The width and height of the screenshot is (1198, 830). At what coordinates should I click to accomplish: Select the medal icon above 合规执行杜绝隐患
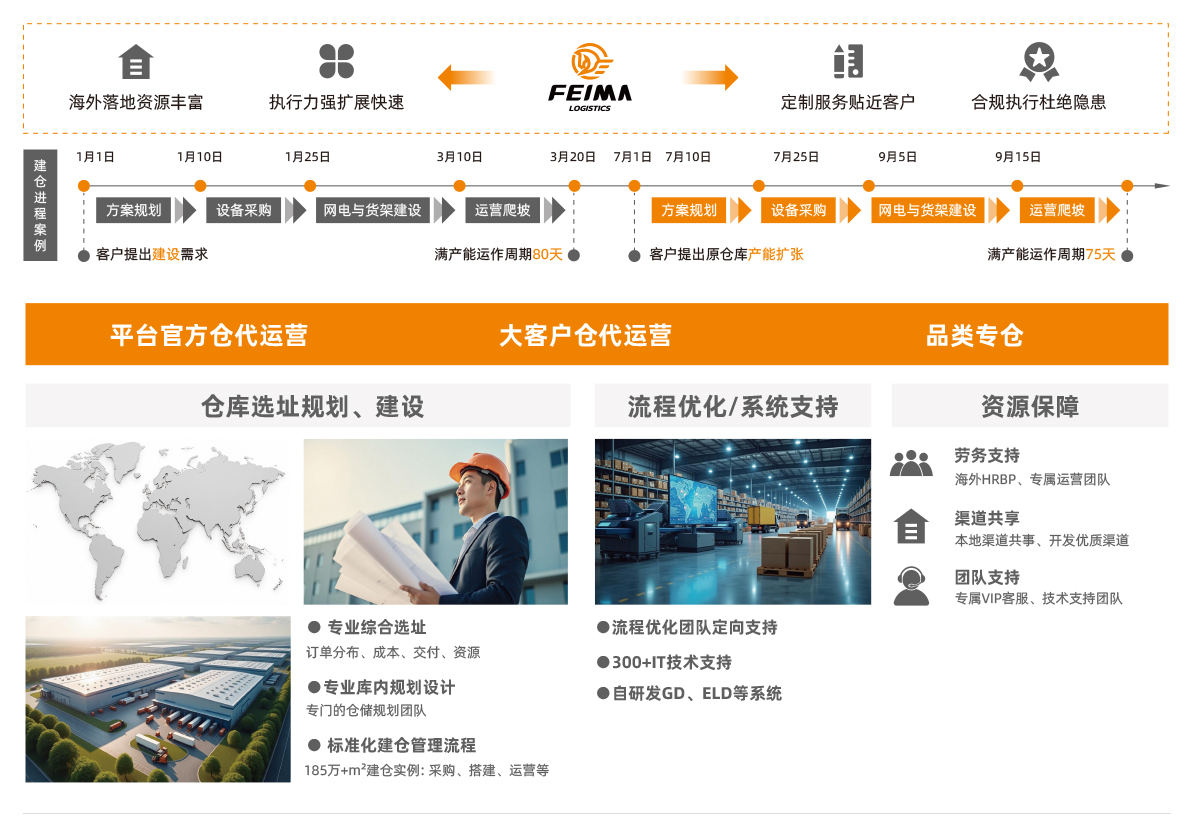click(1040, 61)
